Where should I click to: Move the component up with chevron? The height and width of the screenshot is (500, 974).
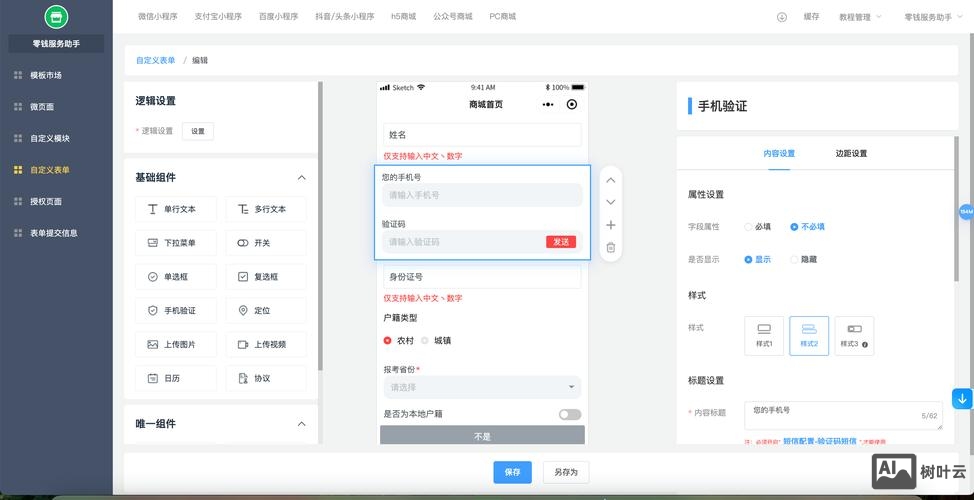coord(611,180)
